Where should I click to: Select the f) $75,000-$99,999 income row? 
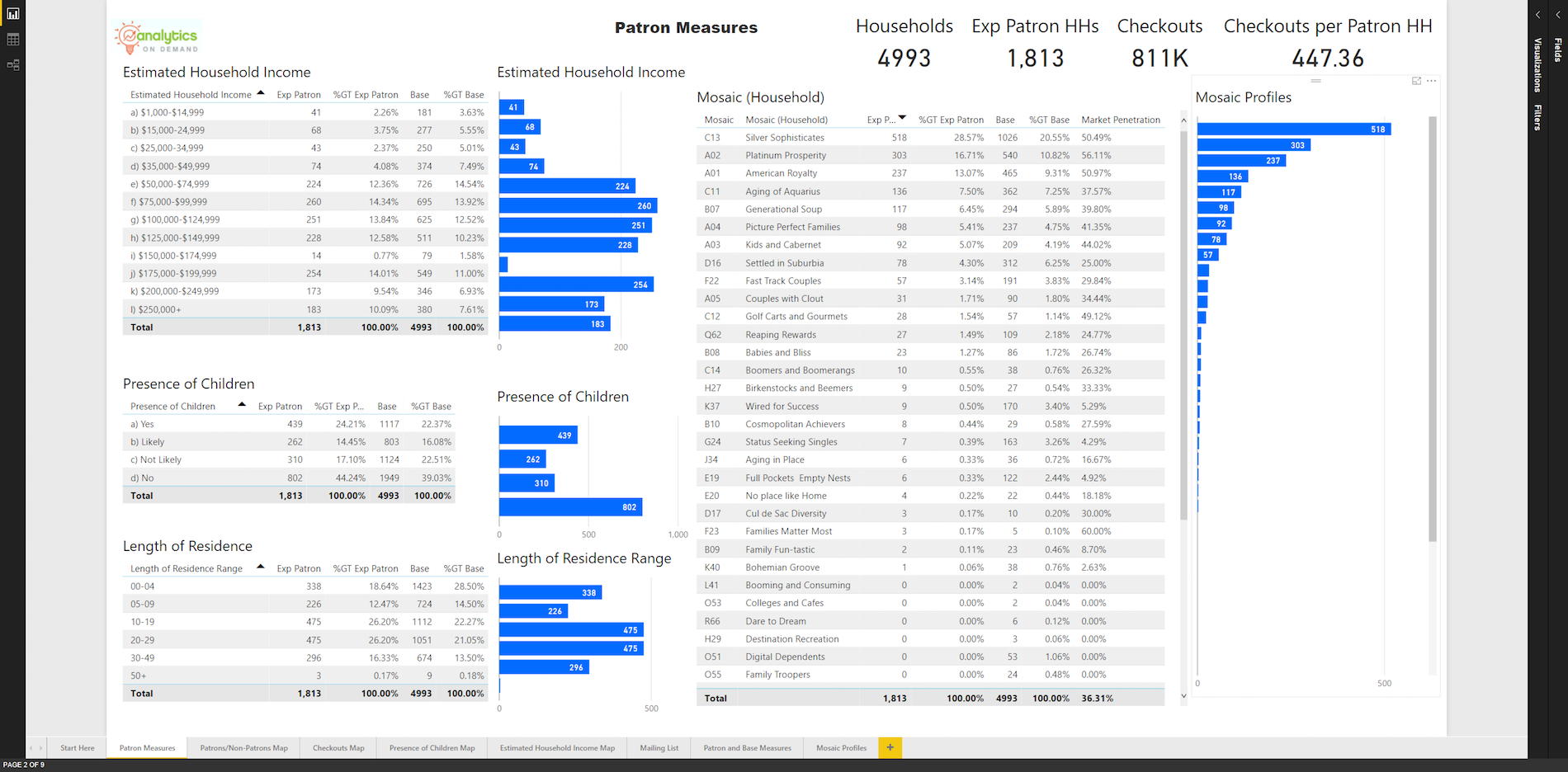coord(305,202)
